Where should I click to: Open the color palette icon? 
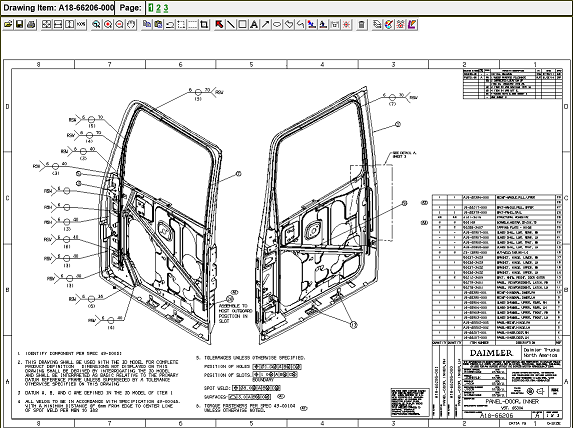pos(389,24)
